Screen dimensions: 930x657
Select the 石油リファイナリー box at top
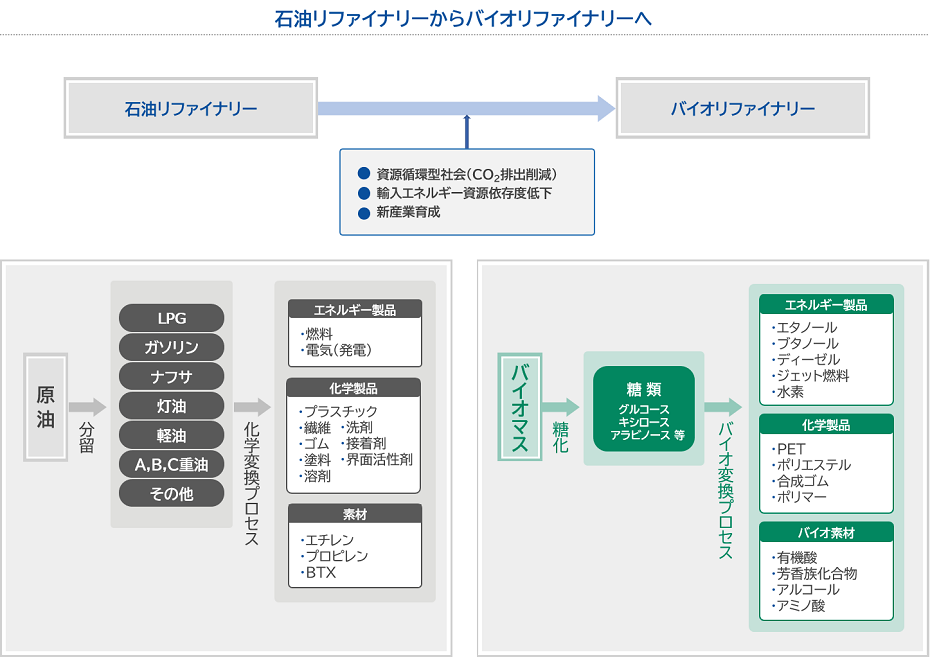[x=191, y=108]
